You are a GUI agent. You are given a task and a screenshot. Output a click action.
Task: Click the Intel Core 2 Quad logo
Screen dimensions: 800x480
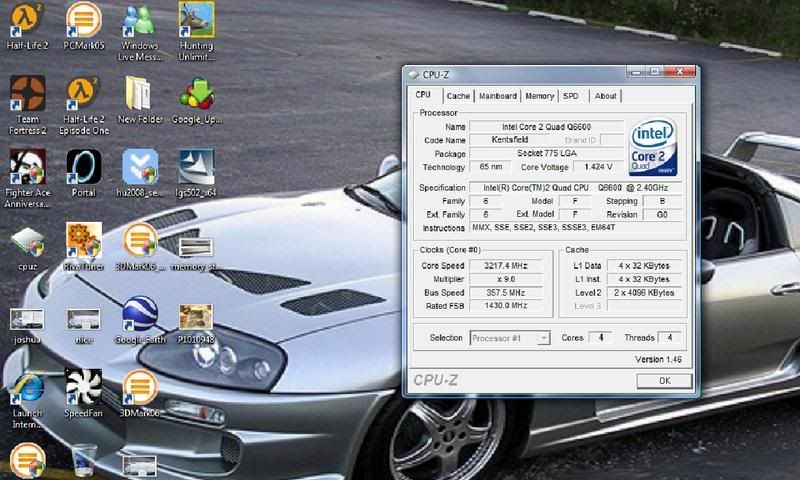point(653,146)
